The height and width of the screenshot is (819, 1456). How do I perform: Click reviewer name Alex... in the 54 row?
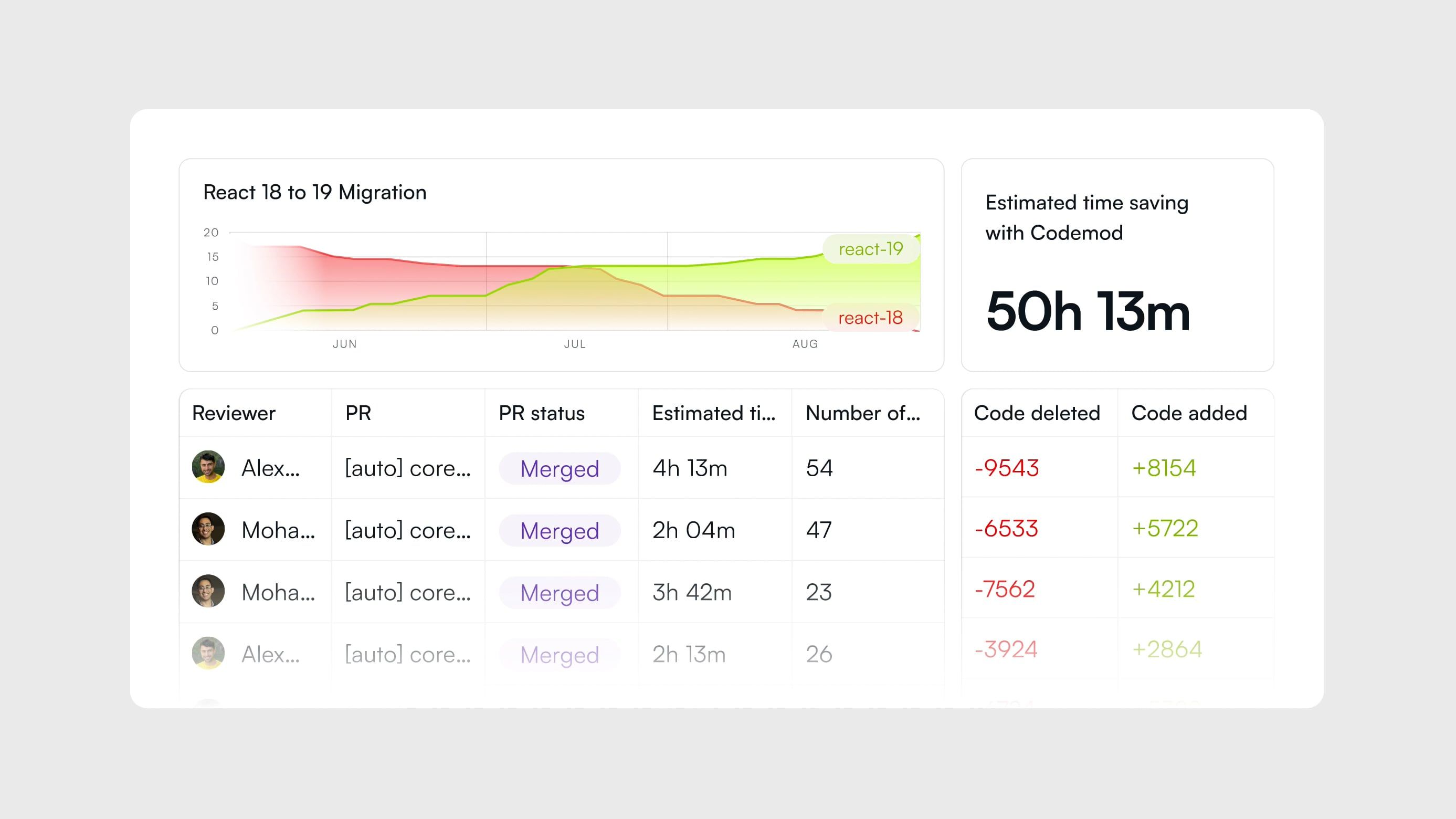click(271, 468)
